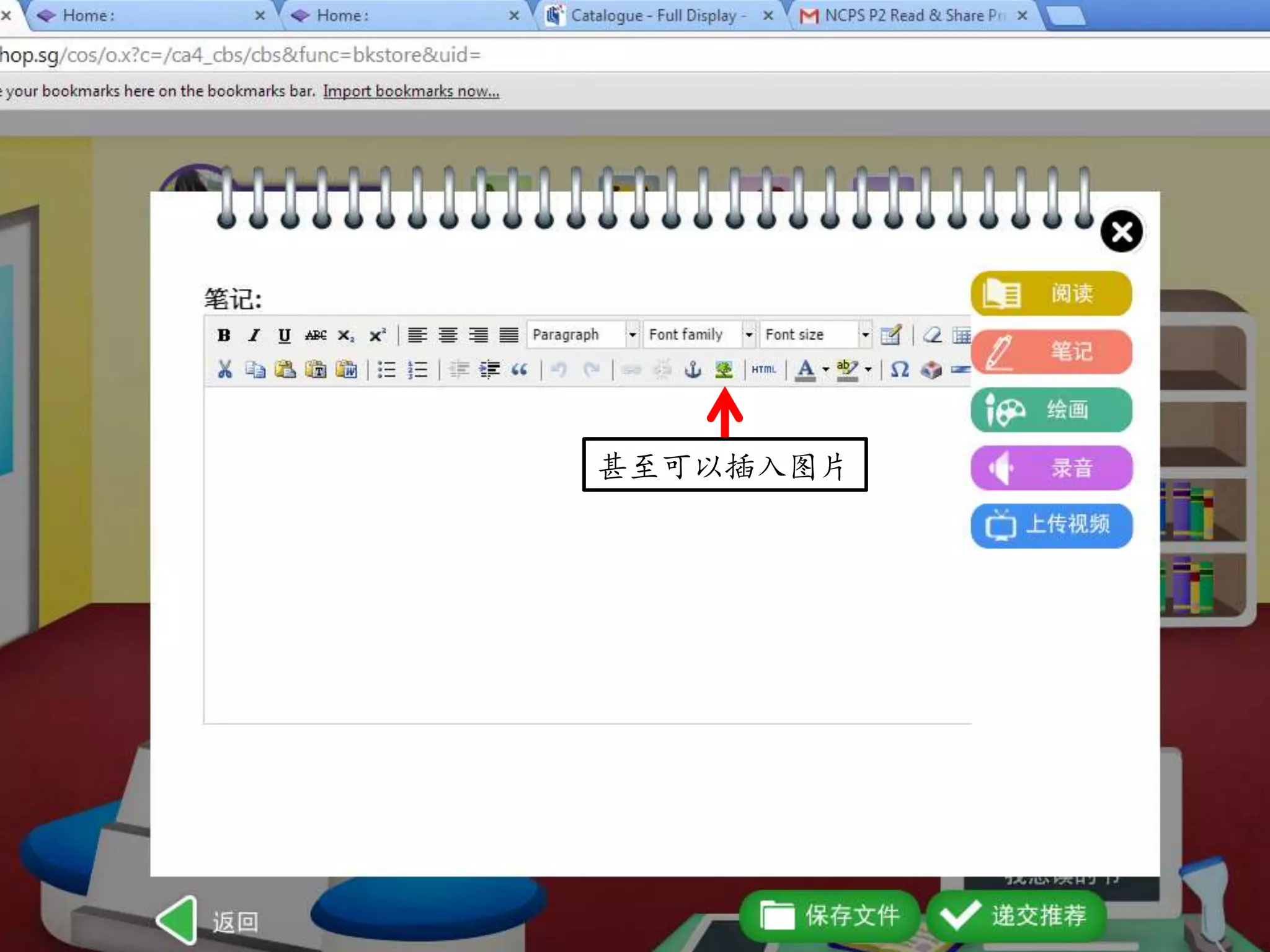Image resolution: width=1270 pixels, height=952 pixels.
Task: Click the eraser remove formatting icon
Action: click(x=932, y=335)
